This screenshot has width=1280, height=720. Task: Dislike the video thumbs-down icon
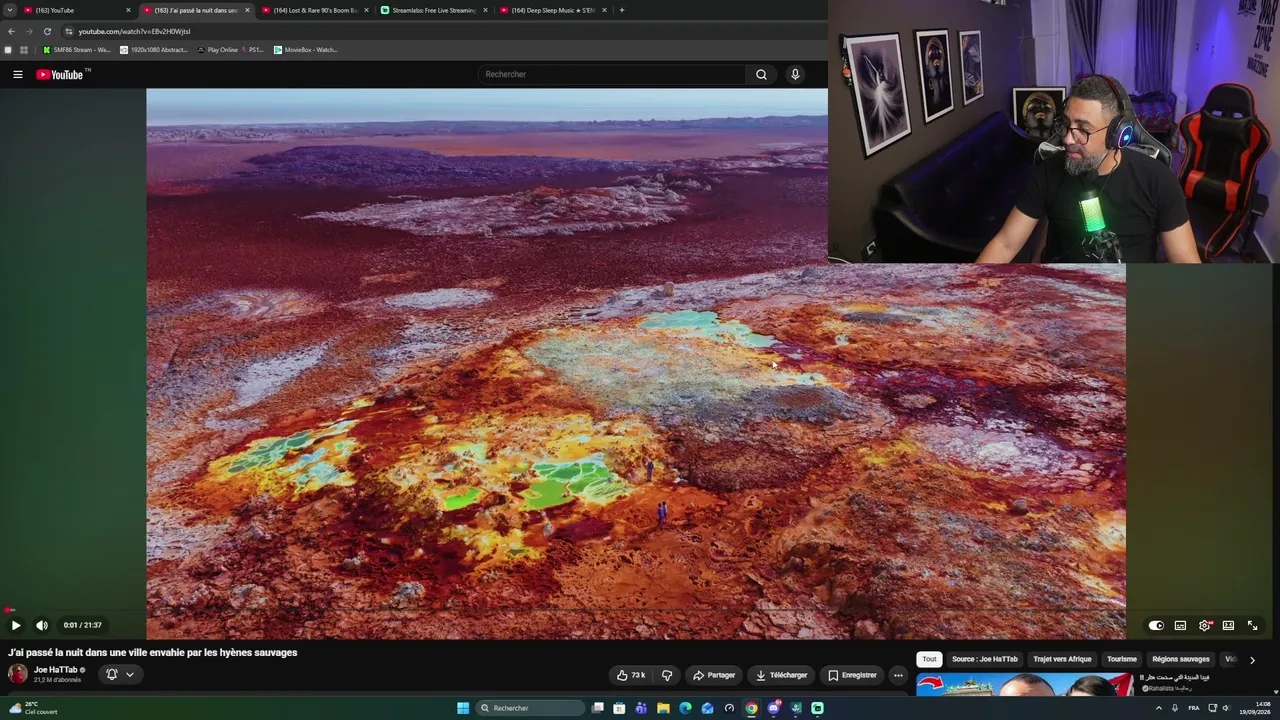(x=667, y=675)
